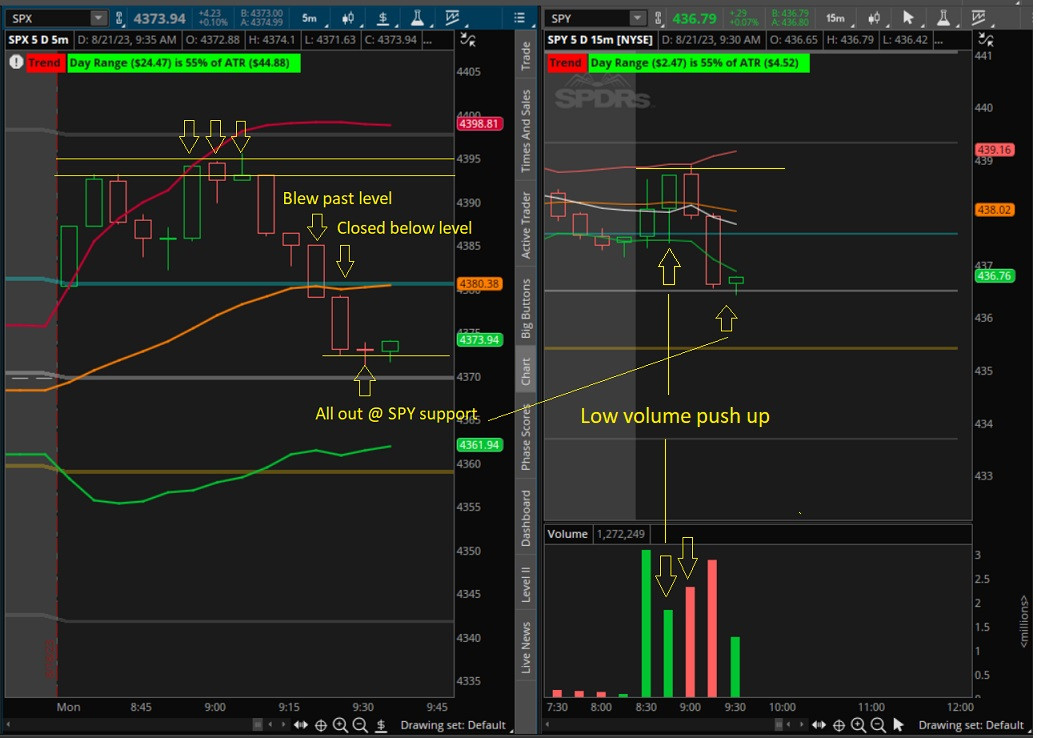Open the Level II sidebar tab
This screenshot has height=738, width=1037.
coord(525,585)
